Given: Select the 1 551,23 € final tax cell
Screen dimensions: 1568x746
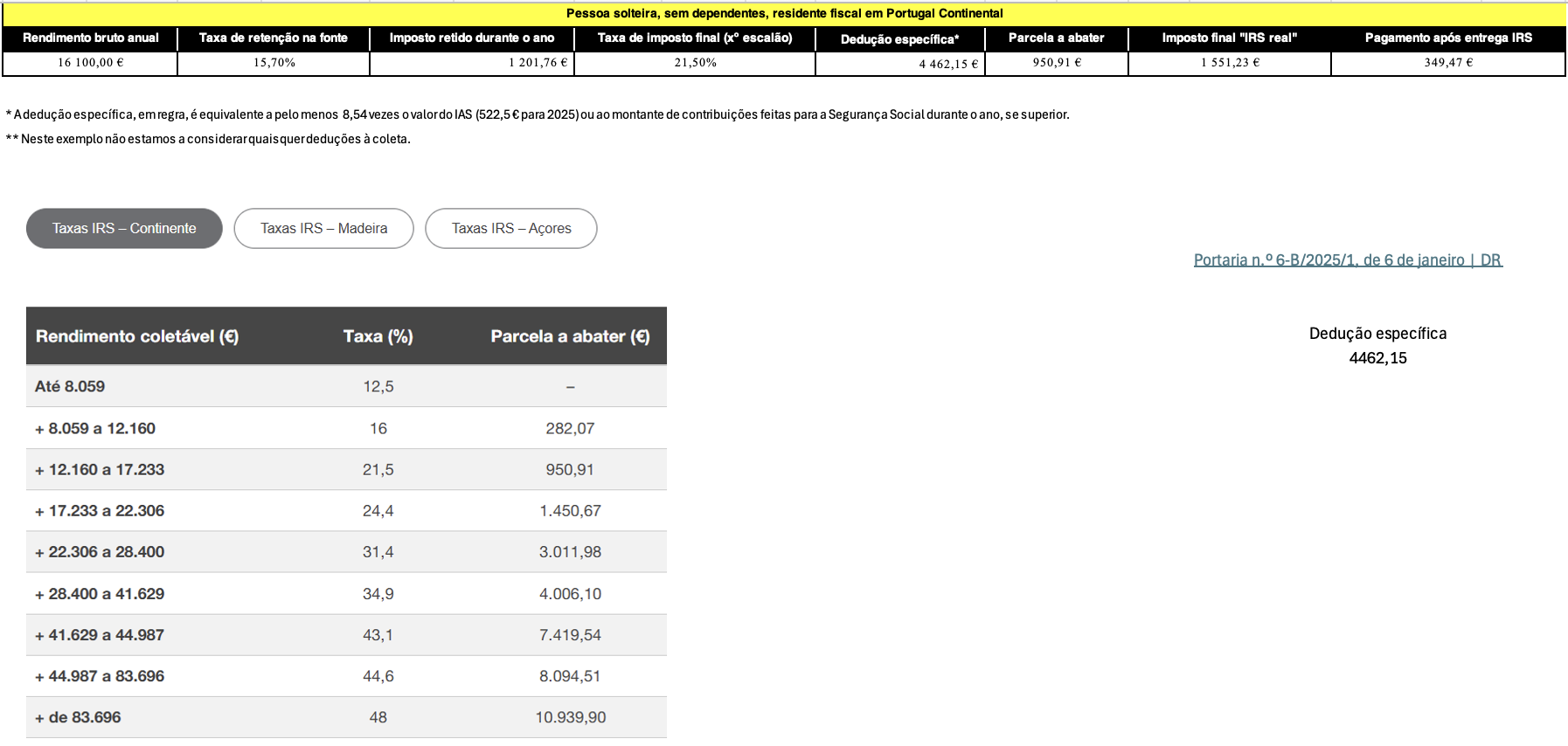Looking at the screenshot, I should [x=1229, y=63].
